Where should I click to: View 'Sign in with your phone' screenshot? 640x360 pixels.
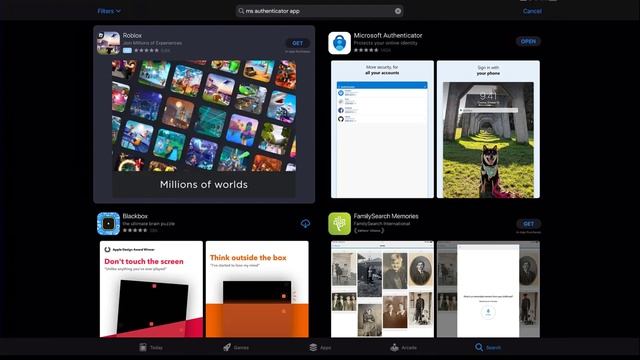click(488, 129)
